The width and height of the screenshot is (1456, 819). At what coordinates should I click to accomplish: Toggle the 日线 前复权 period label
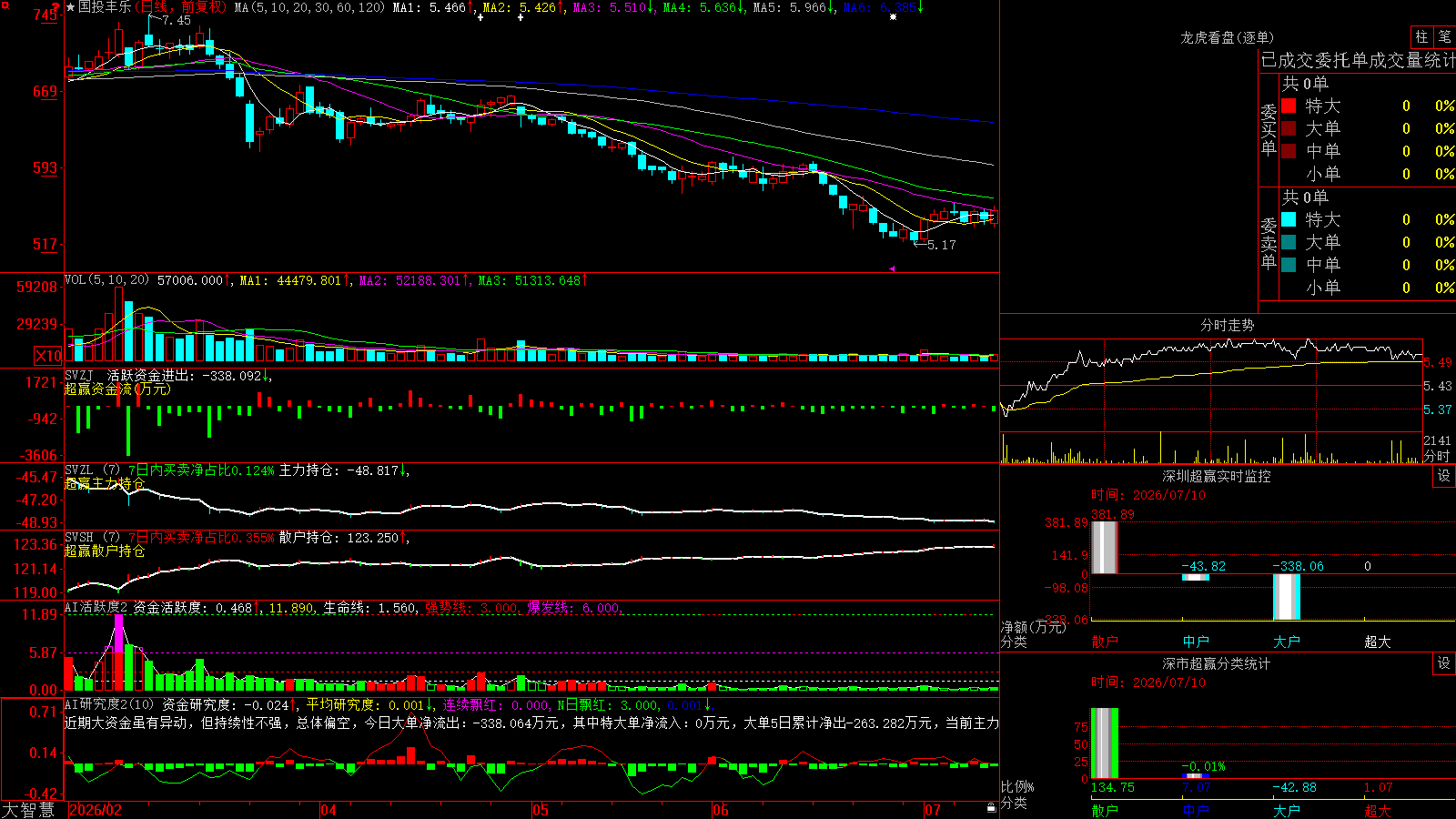click(x=180, y=7)
